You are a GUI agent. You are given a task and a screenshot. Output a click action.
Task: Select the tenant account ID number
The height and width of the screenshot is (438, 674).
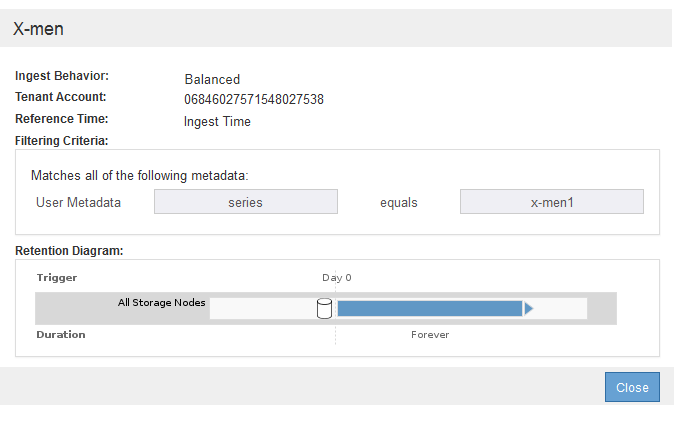tap(254, 100)
